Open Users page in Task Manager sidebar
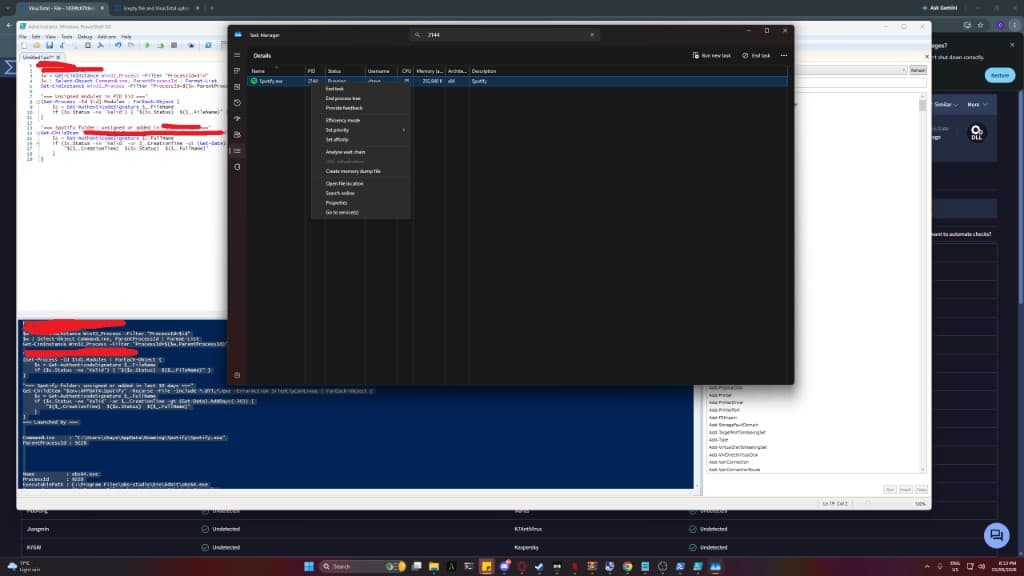Screen dimensions: 1024x576 point(237,135)
